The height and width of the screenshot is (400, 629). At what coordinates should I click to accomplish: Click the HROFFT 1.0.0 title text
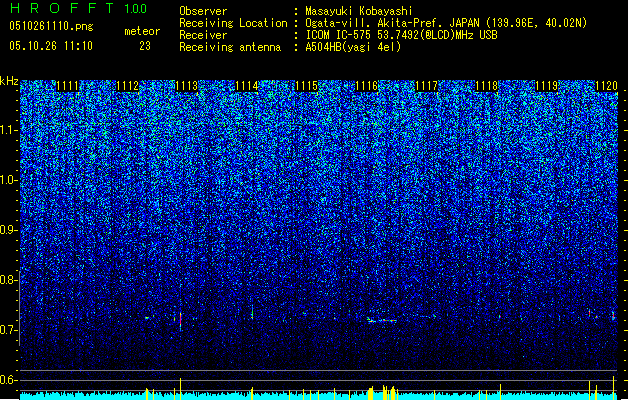(78, 8)
